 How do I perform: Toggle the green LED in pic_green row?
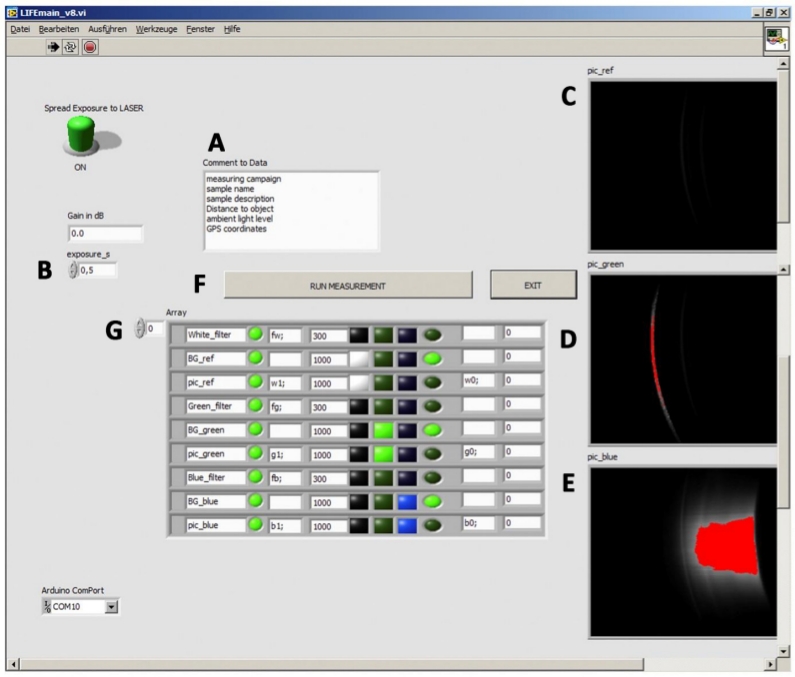(x=256, y=453)
